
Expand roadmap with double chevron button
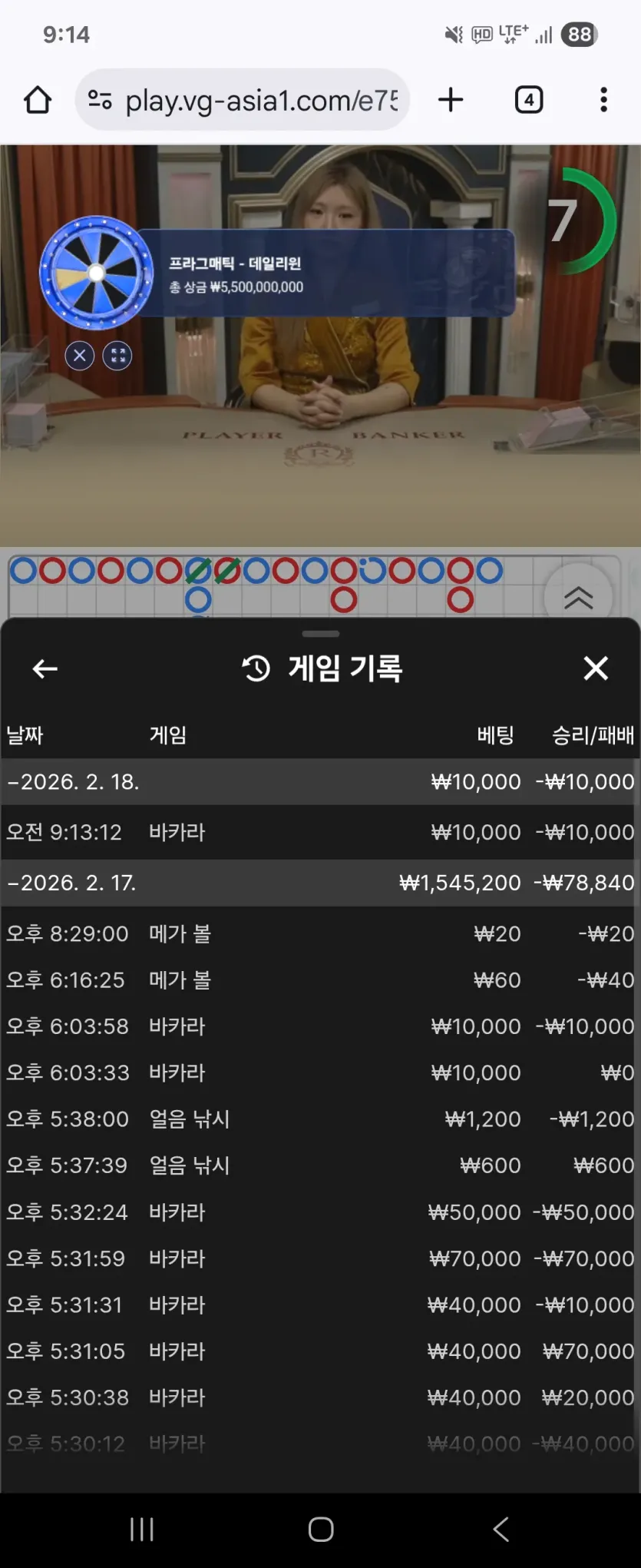click(578, 597)
